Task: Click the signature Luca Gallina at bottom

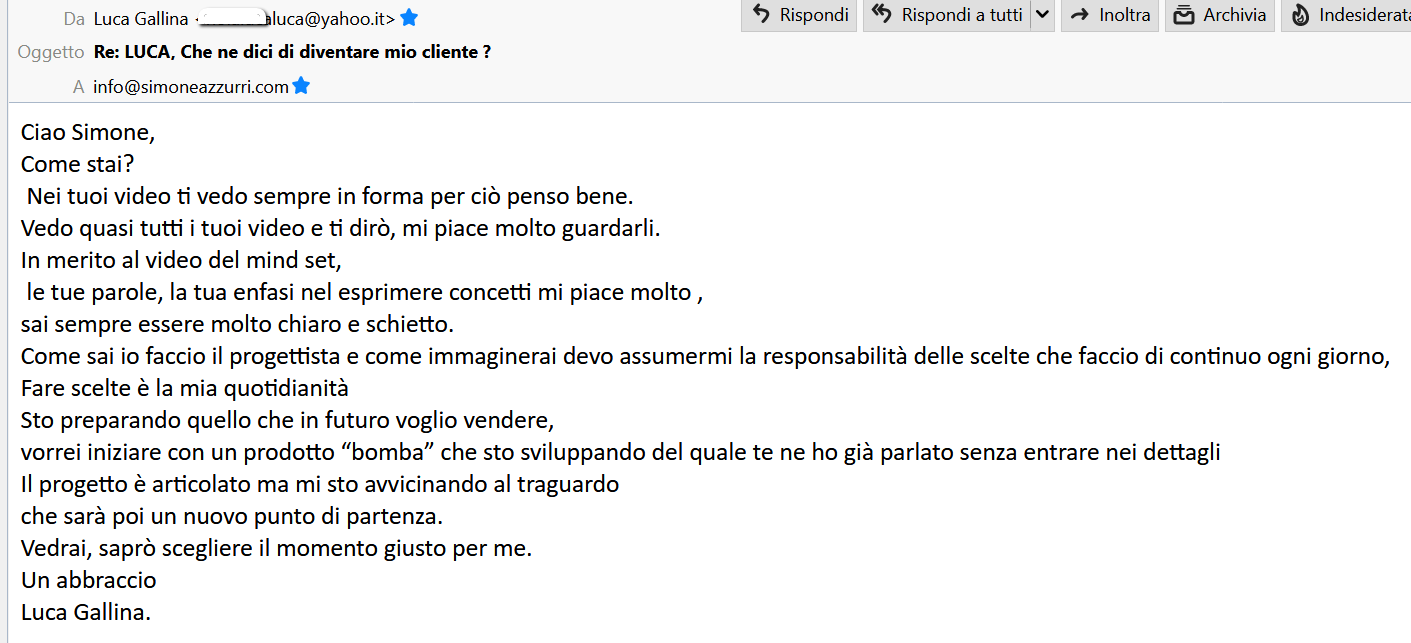Action: click(85, 612)
